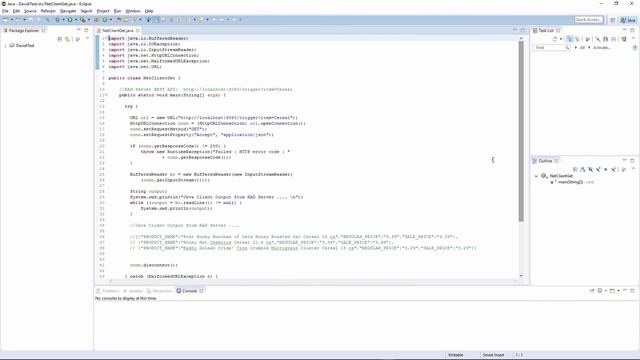This screenshot has height=360, width=640.
Task: Open Task List view menu arrow
Action: (x=633, y=38)
